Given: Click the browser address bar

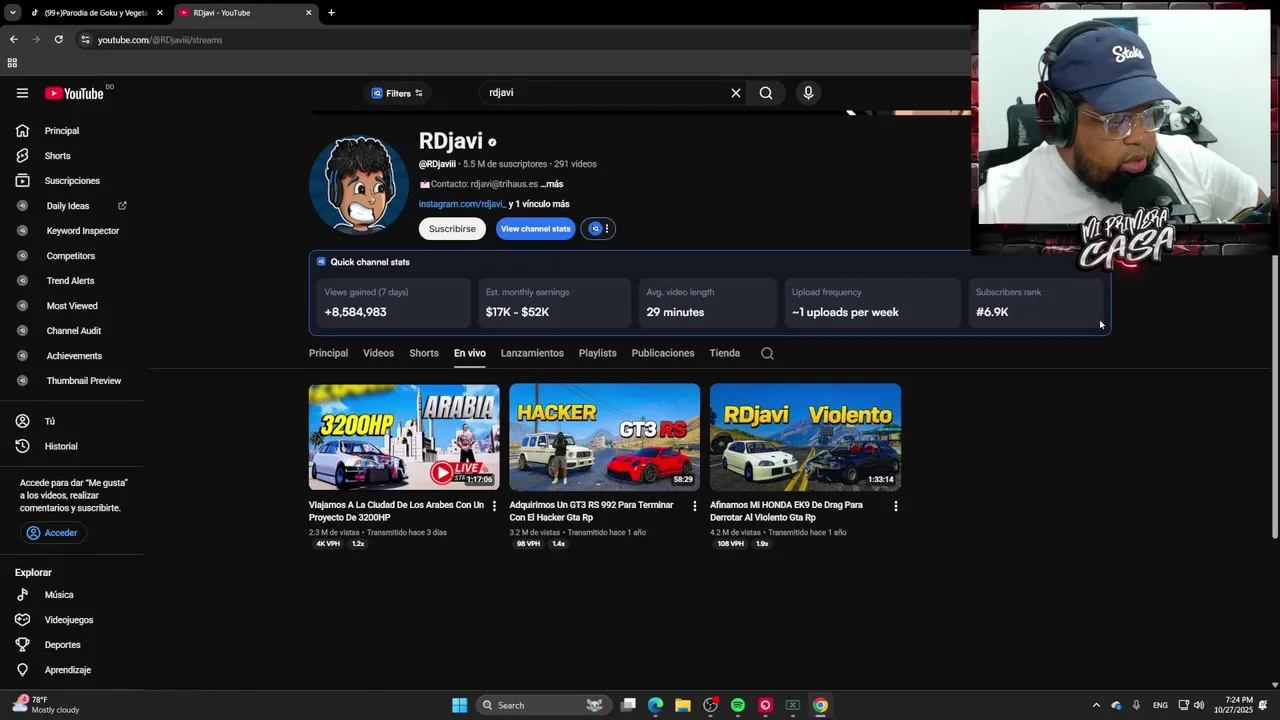Looking at the screenshot, I should (520, 40).
